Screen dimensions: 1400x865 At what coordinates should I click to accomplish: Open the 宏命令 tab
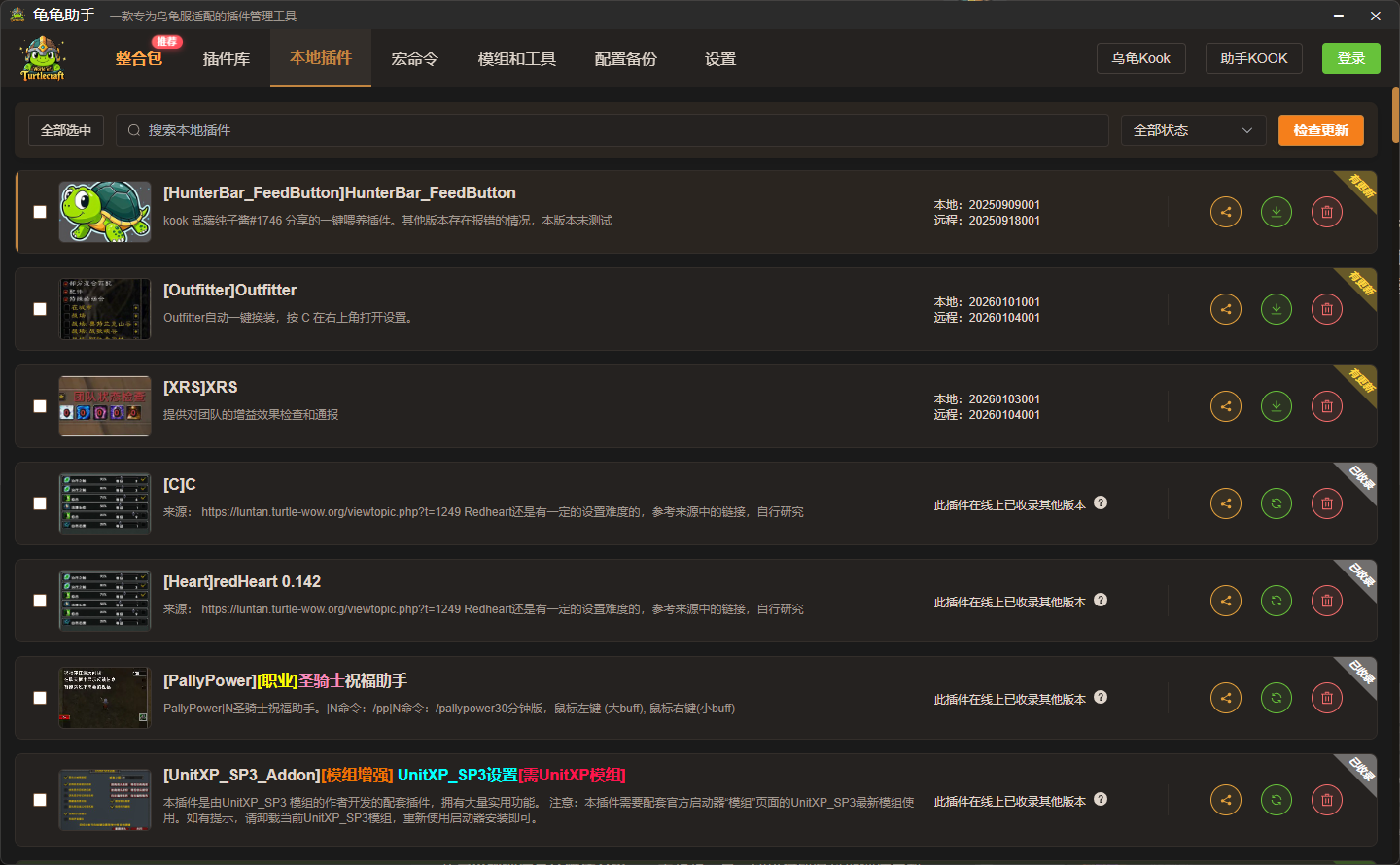pos(414,59)
